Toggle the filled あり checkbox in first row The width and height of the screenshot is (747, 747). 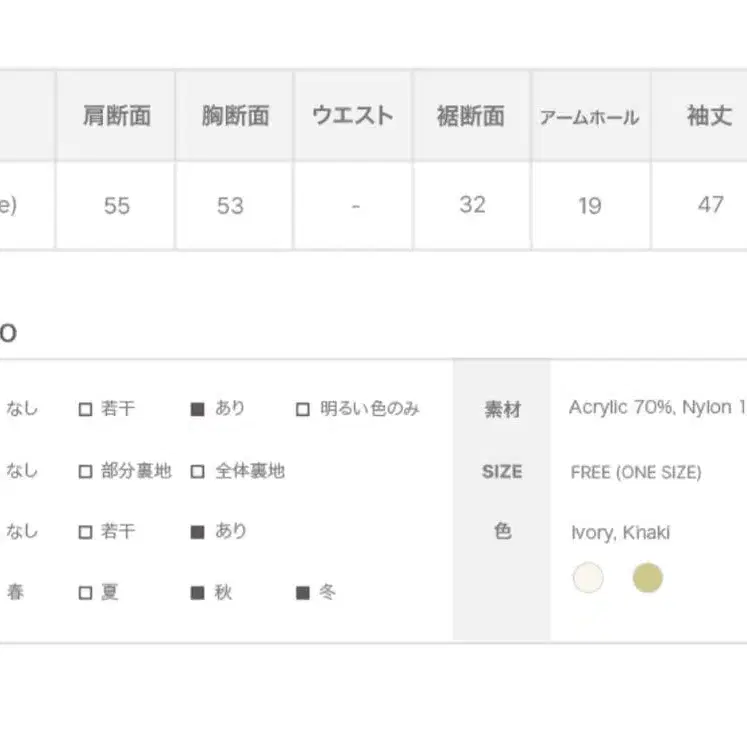[198, 409]
